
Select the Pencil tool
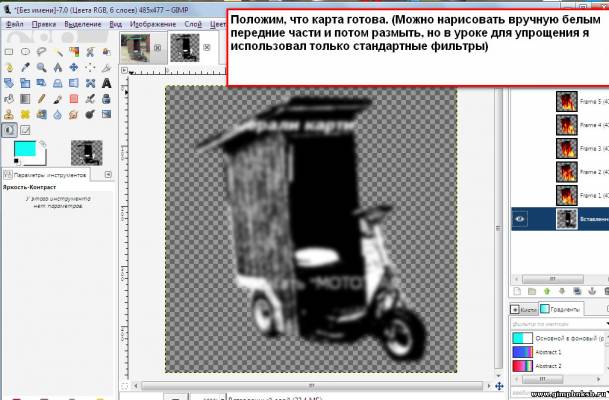(42, 99)
